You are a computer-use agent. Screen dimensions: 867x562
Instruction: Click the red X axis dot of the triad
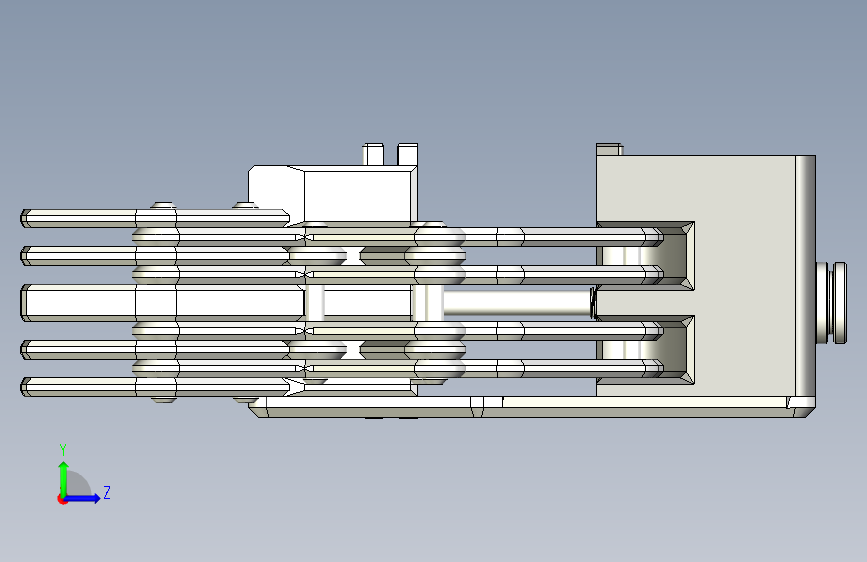tap(62, 500)
